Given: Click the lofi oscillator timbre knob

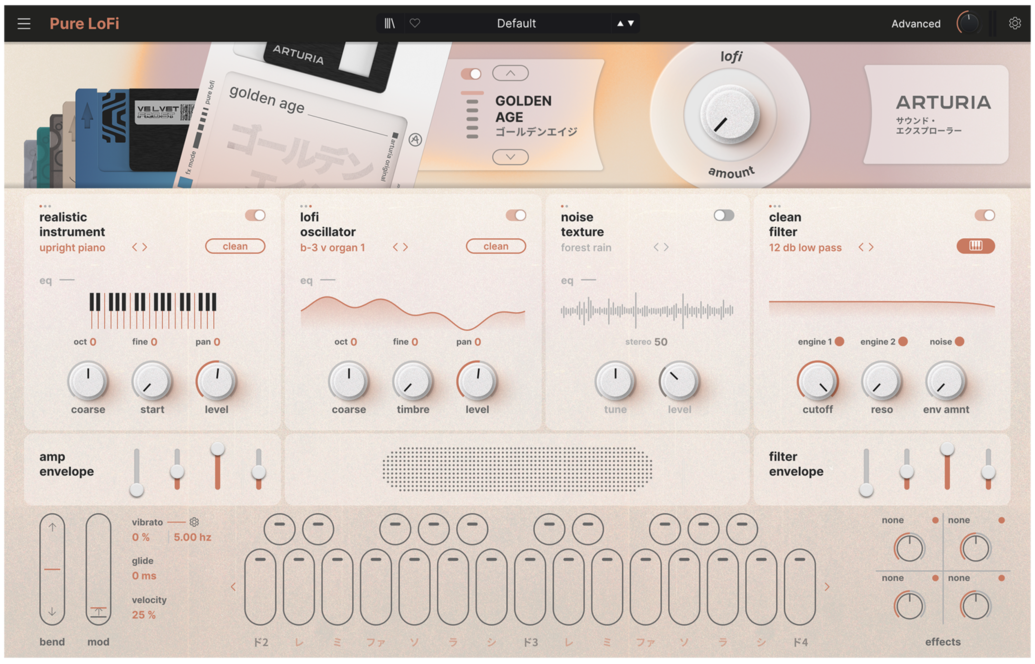Looking at the screenshot, I should click(x=413, y=382).
